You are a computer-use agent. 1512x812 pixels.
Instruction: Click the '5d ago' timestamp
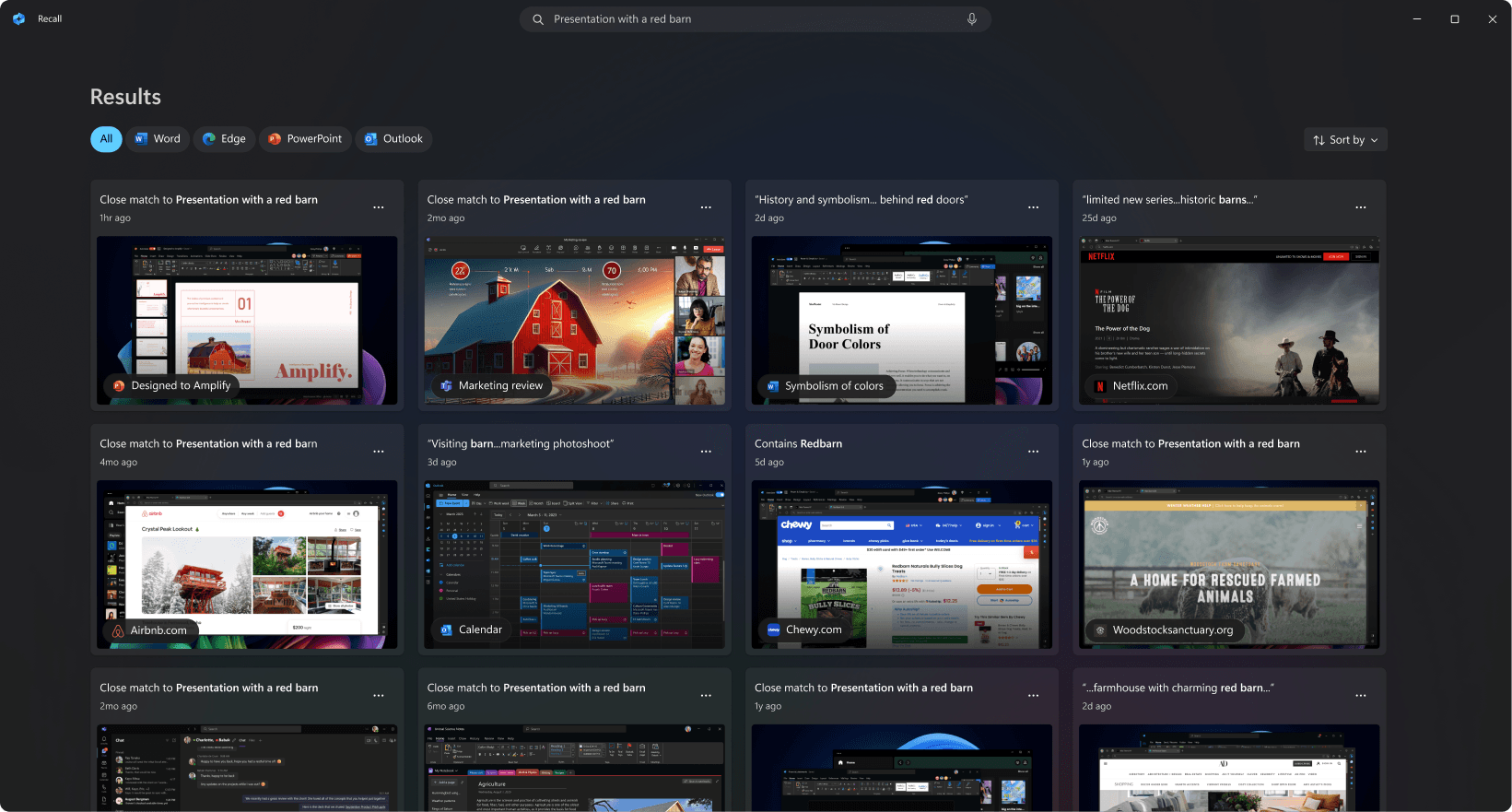tap(769, 463)
